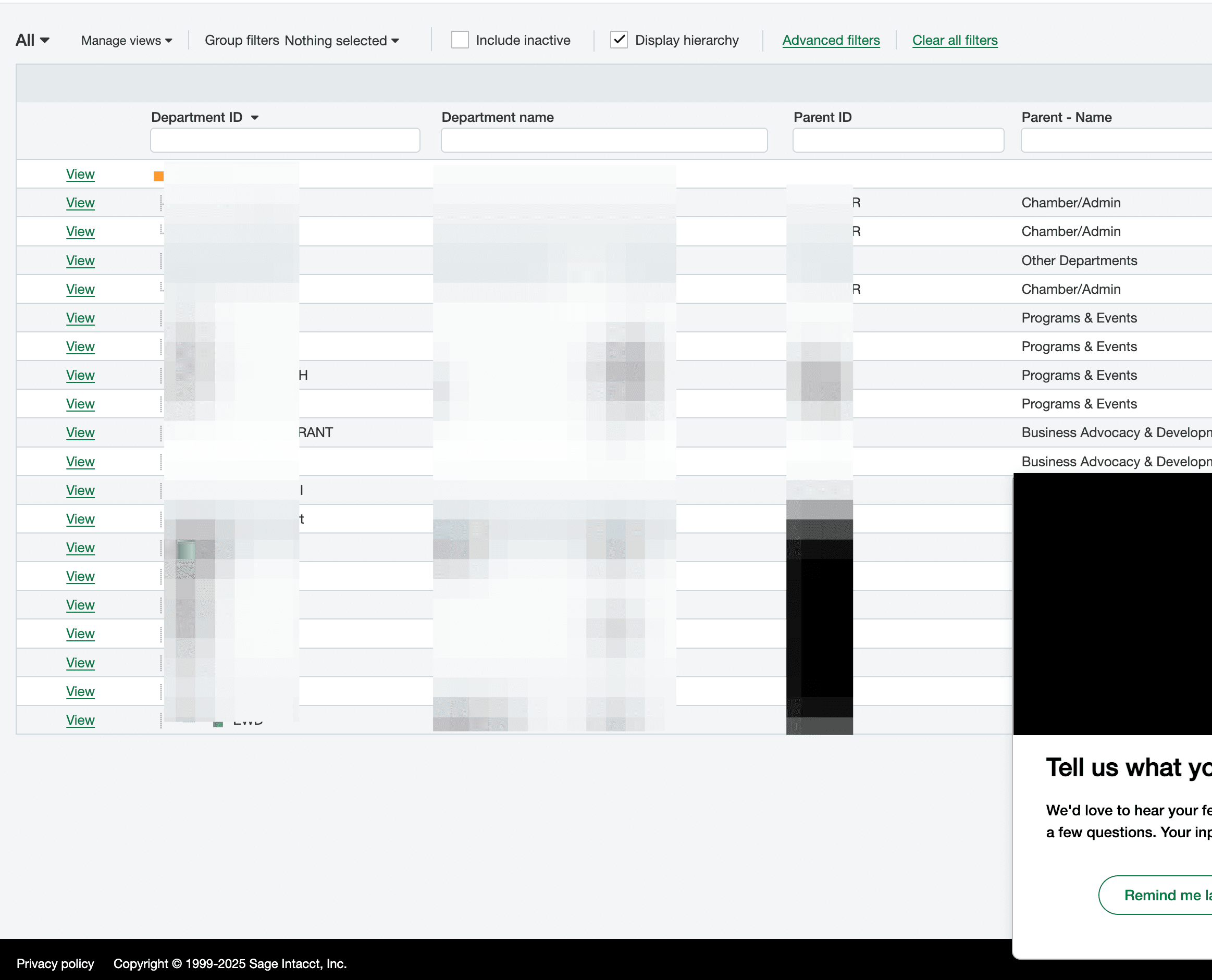This screenshot has height=980, width=1212.
Task: Disable the Display hierarchy checkbox
Action: (x=619, y=40)
